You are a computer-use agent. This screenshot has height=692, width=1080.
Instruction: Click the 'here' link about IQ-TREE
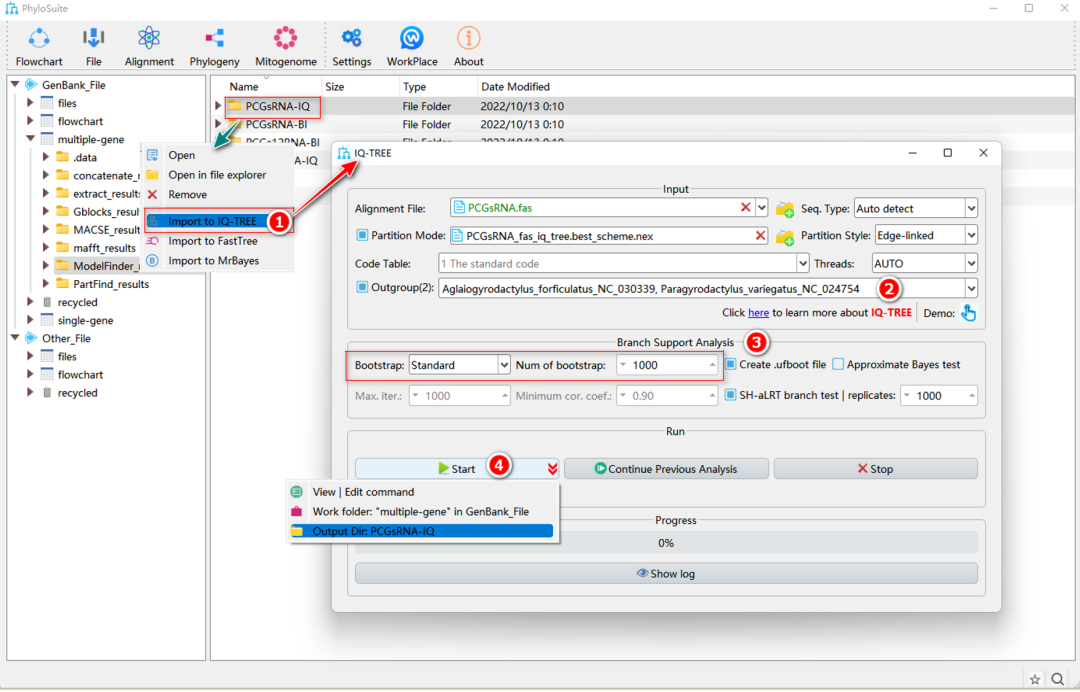[758, 313]
